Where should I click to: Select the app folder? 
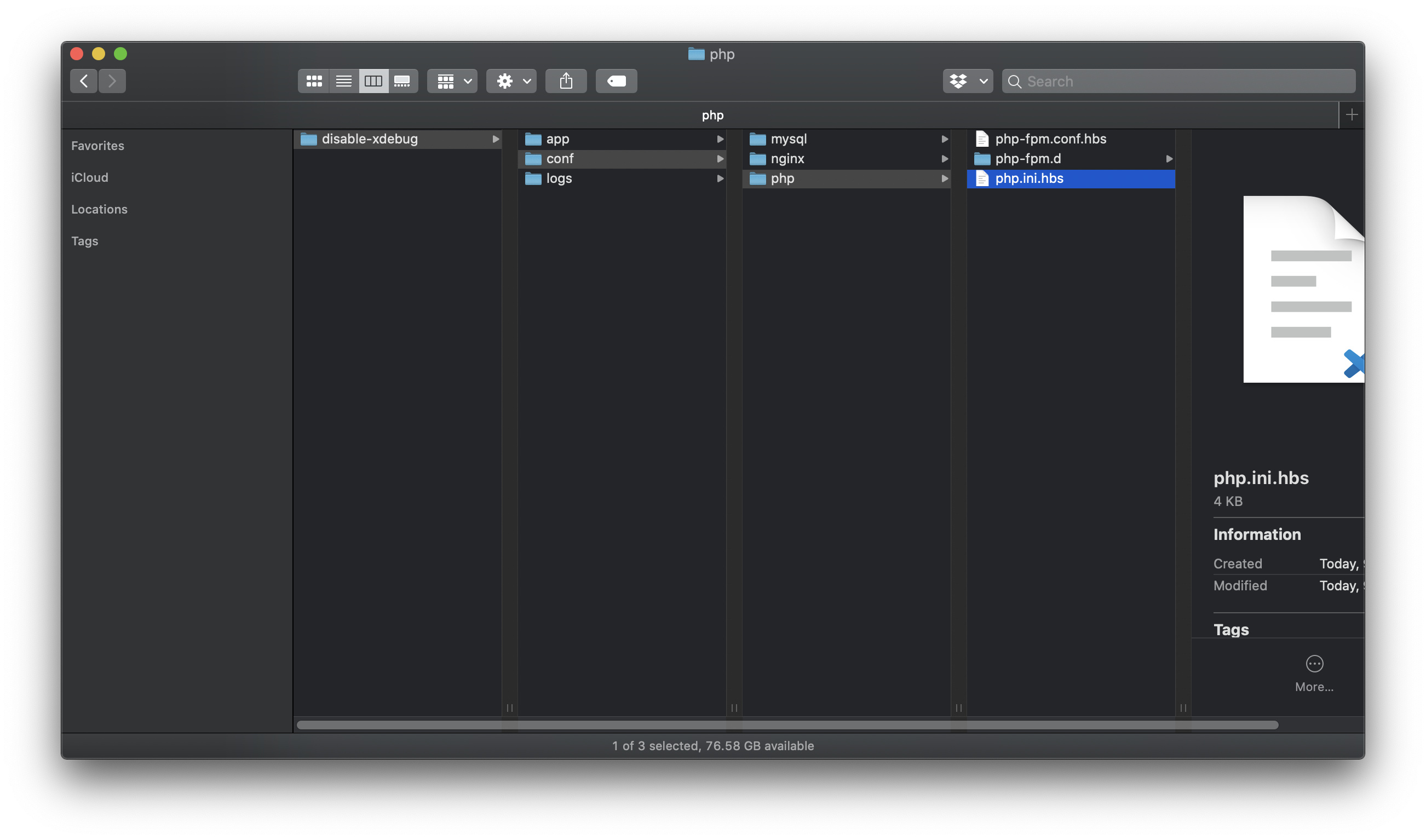click(622, 139)
